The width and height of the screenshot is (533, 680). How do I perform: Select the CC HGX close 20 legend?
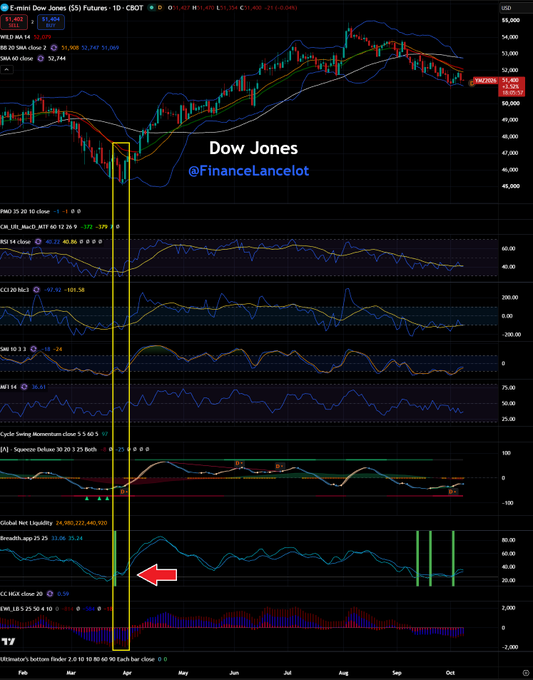point(21,594)
